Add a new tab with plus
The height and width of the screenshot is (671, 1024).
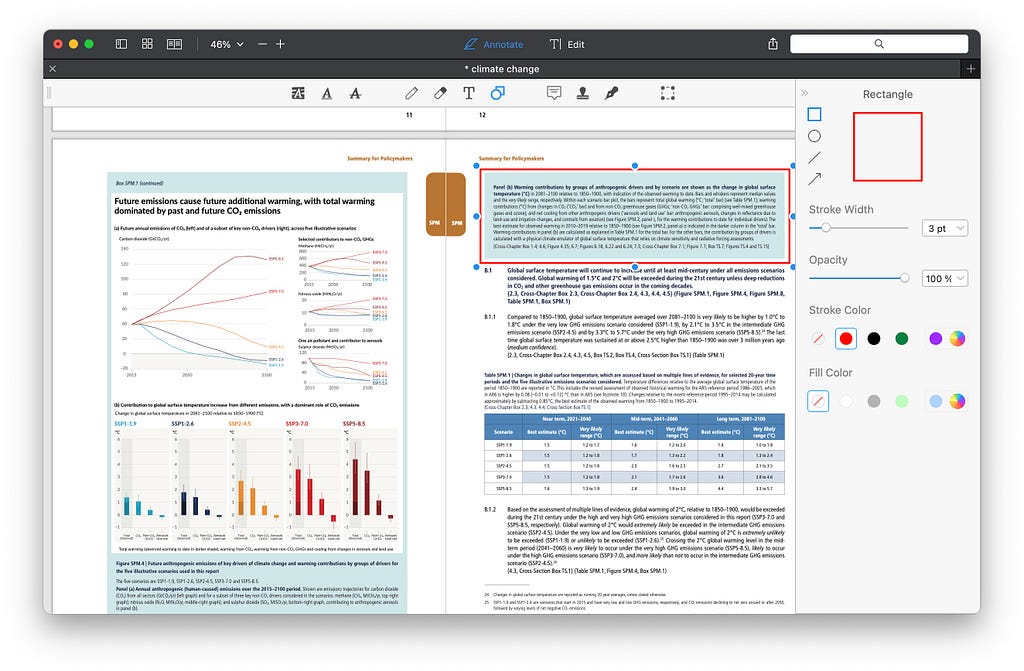pyautogui.click(x=970, y=69)
